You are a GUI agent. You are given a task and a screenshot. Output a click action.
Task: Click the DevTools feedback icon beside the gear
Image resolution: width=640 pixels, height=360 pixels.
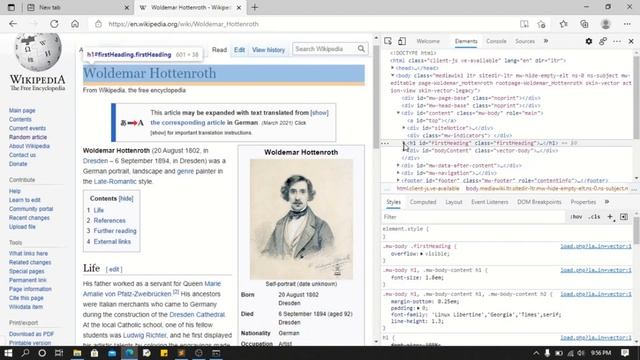point(603,41)
